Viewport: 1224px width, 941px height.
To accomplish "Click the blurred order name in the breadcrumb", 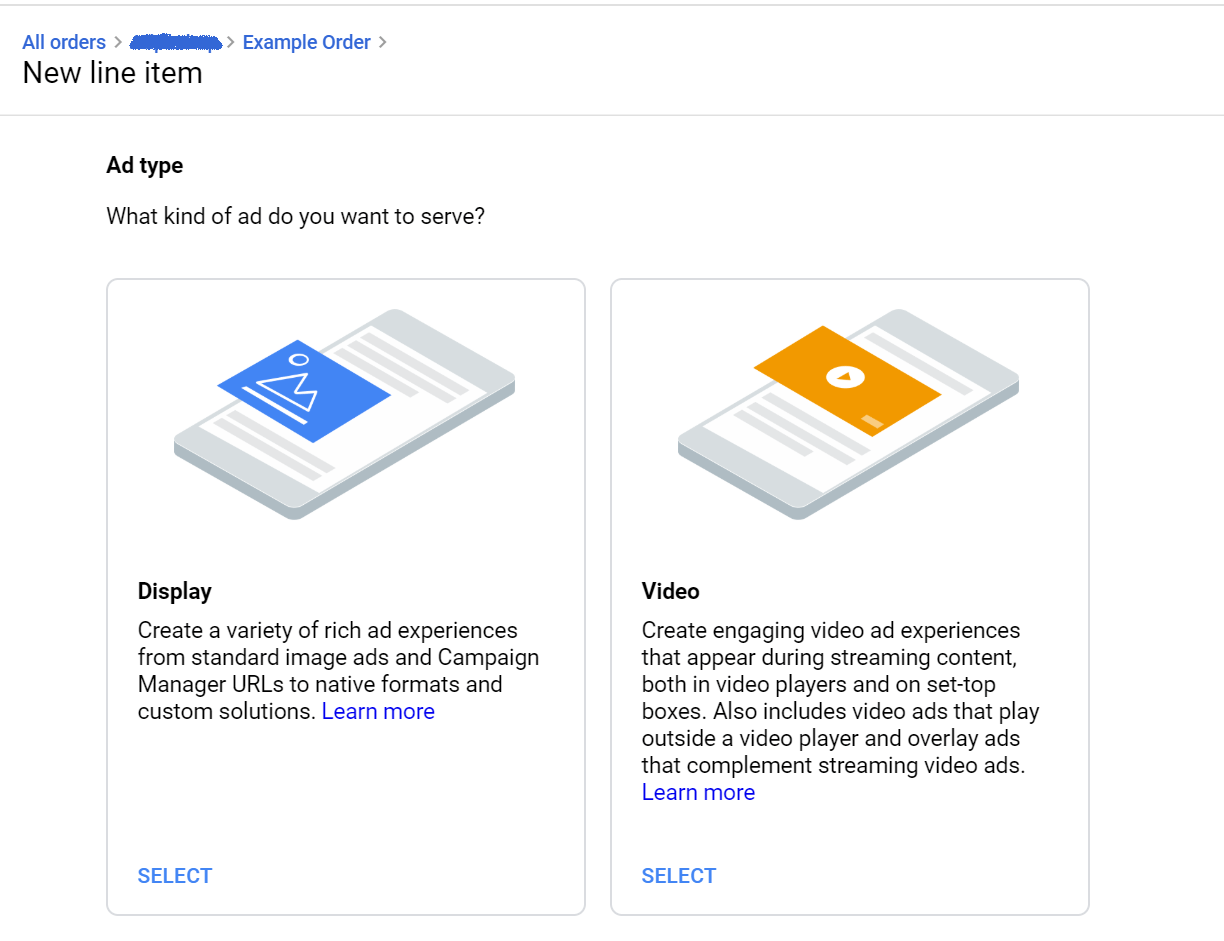I will 176,42.
